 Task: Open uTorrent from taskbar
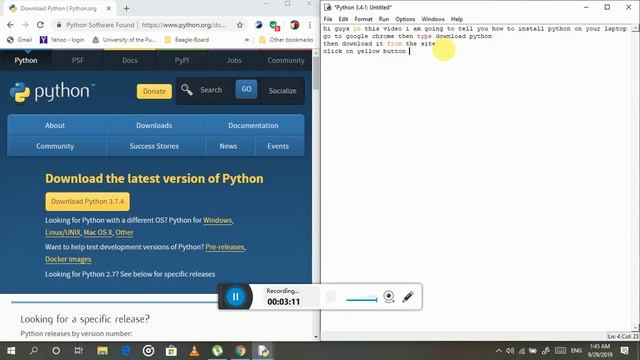pyautogui.click(x=217, y=351)
